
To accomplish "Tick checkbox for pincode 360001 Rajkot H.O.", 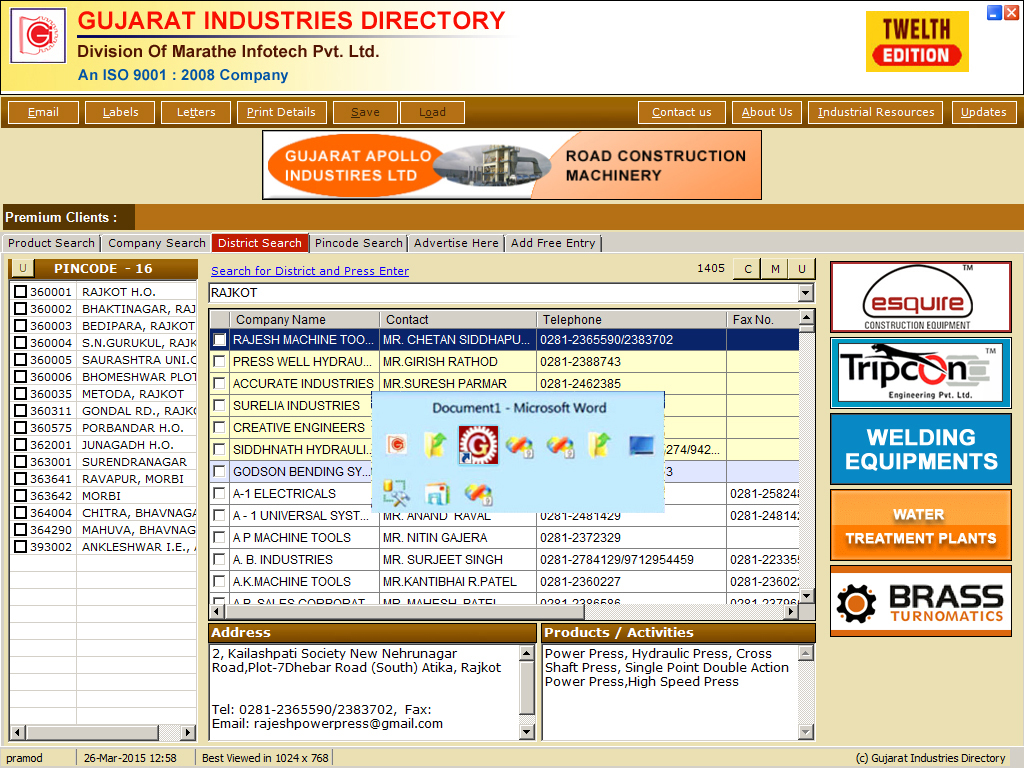I will pyautogui.click(x=21, y=291).
